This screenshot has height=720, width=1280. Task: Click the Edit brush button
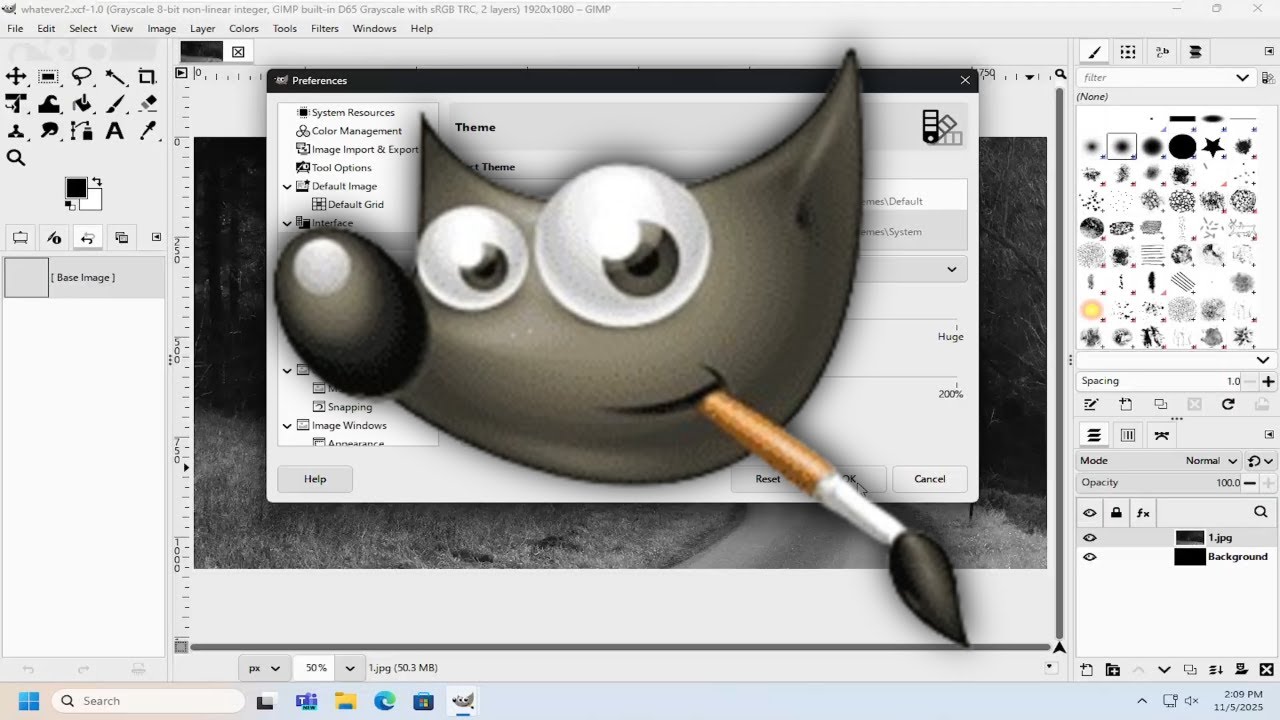[x=1092, y=405]
